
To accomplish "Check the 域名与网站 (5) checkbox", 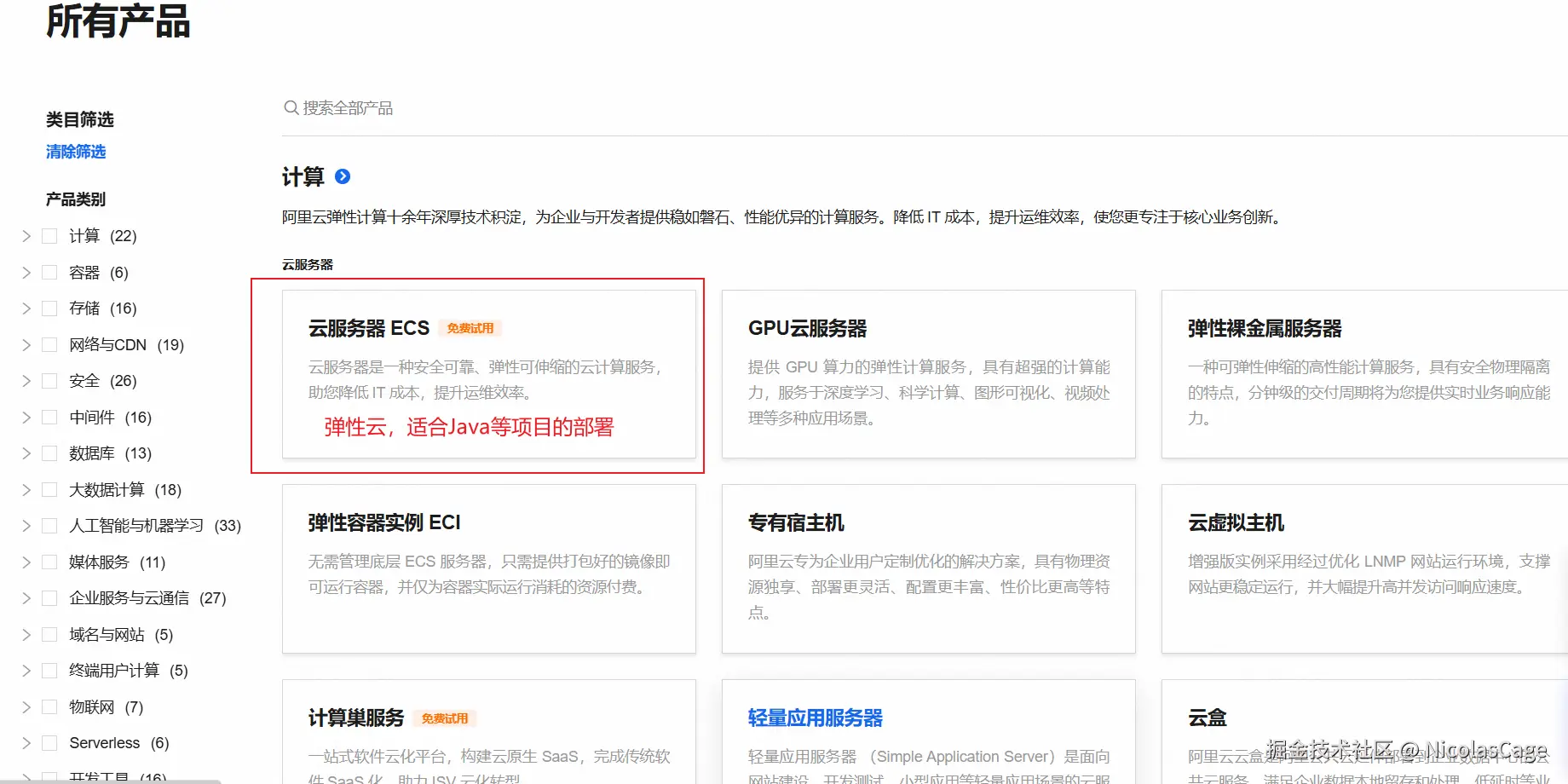I will (x=49, y=635).
